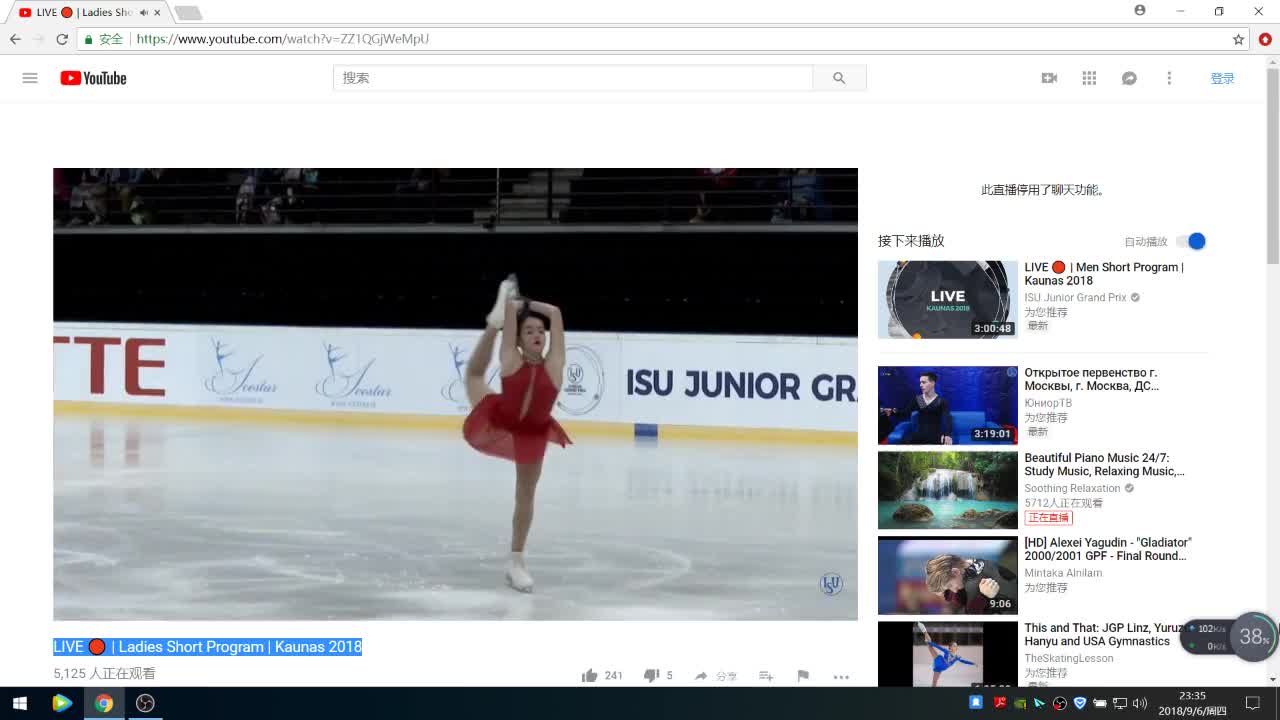Open add-to-playlist menu under video
1280x720 pixels.
(x=766, y=676)
